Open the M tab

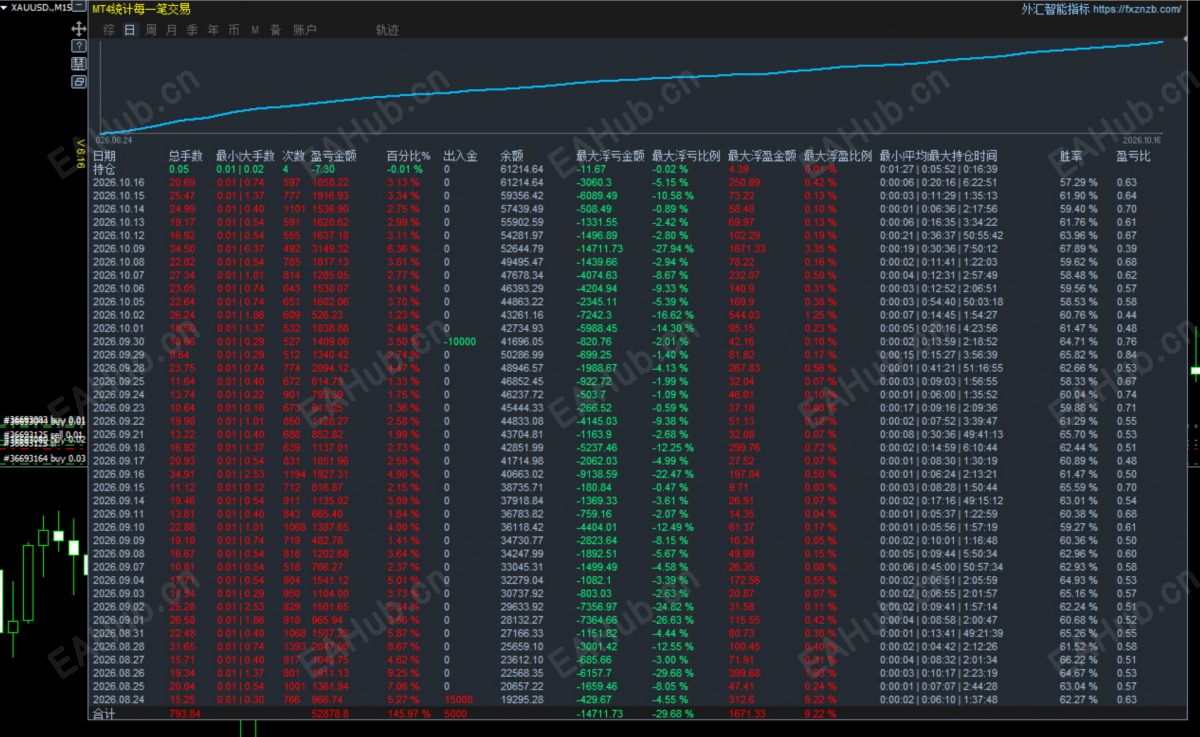255,30
